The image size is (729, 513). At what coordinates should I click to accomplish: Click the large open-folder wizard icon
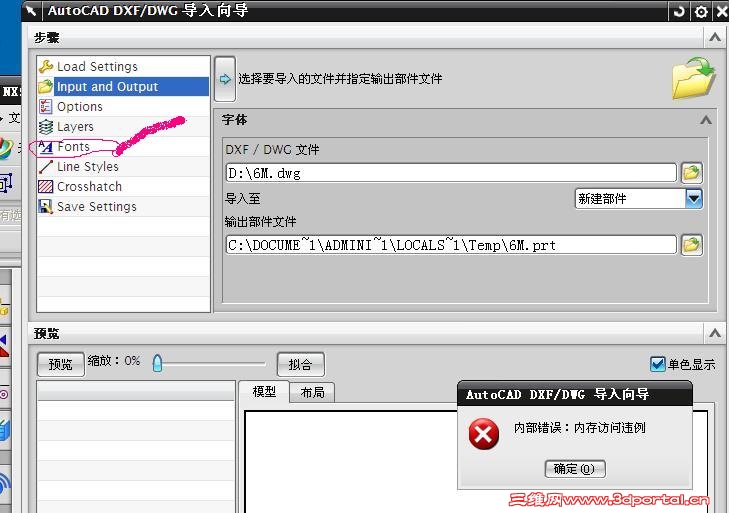(694, 78)
